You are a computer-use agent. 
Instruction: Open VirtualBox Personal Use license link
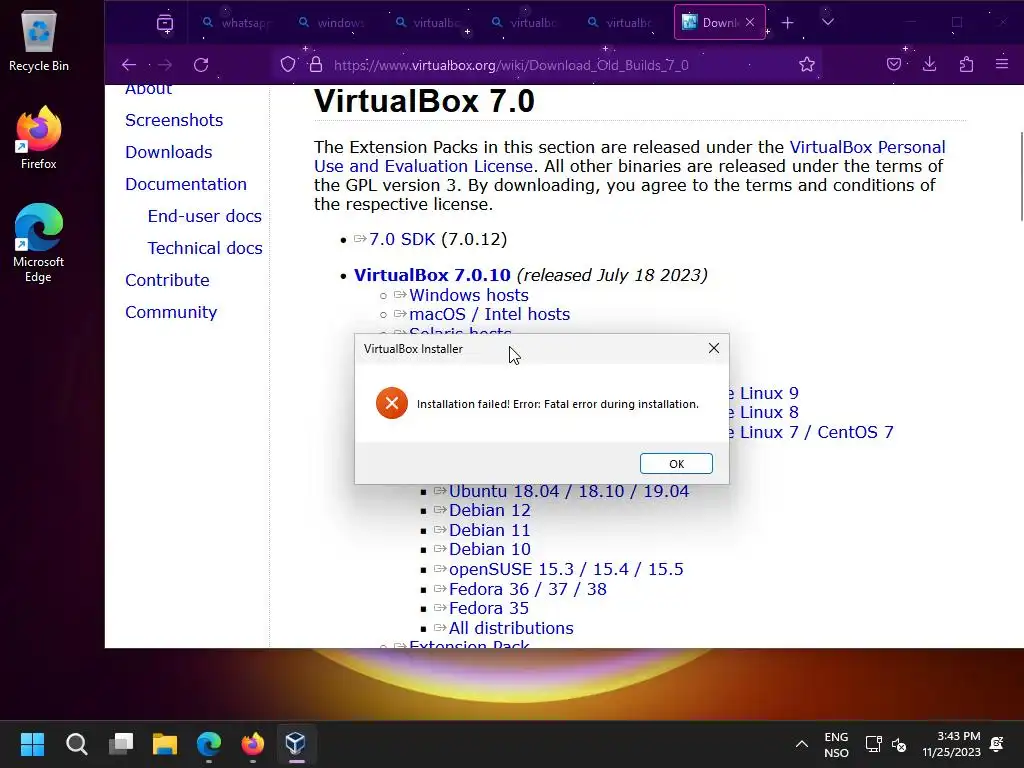(630, 157)
